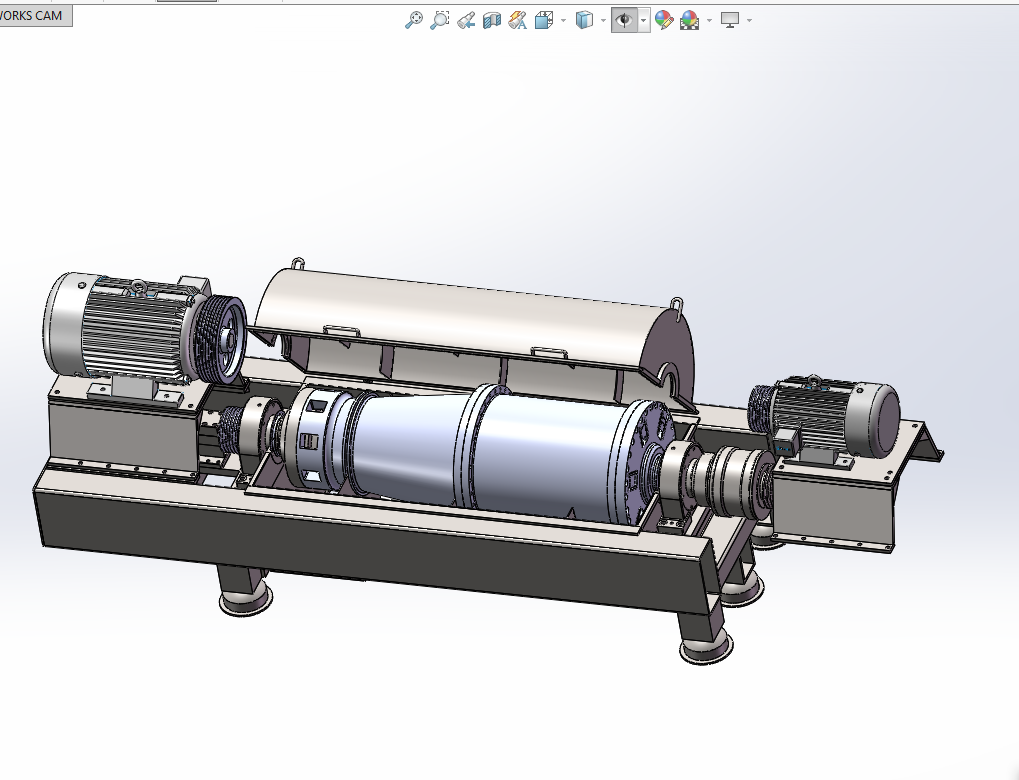
Task: Expand the View Orientation dropdown arrow
Action: point(562,19)
